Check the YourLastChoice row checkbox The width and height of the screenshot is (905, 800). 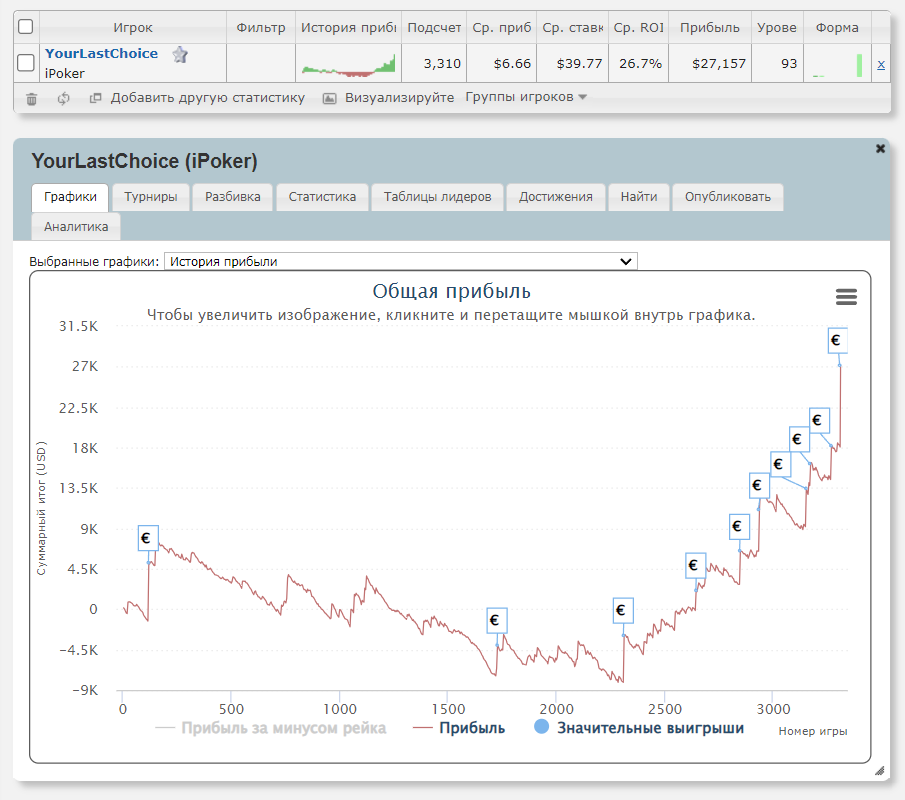tap(26, 63)
